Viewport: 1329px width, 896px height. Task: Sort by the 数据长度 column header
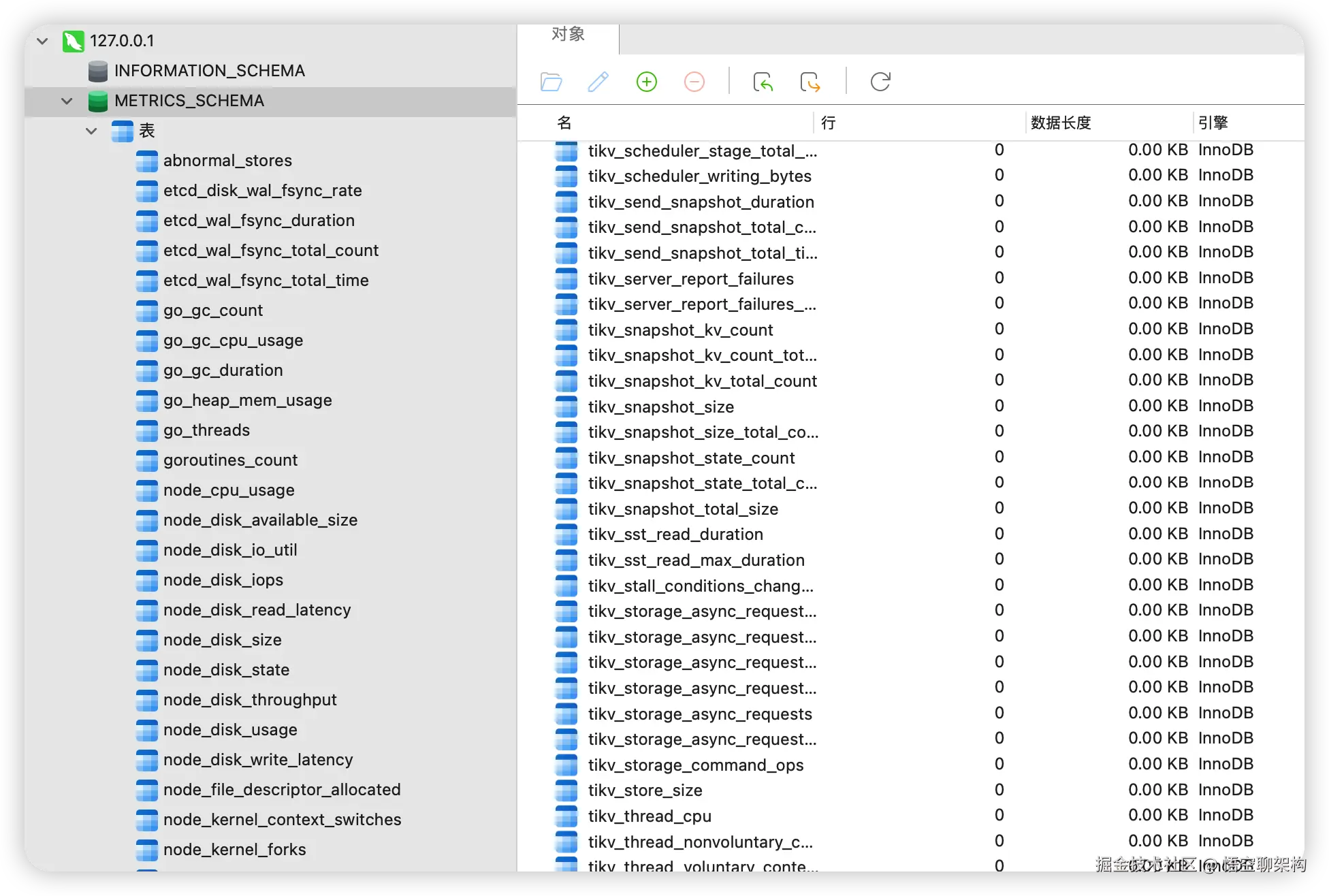pos(1060,123)
